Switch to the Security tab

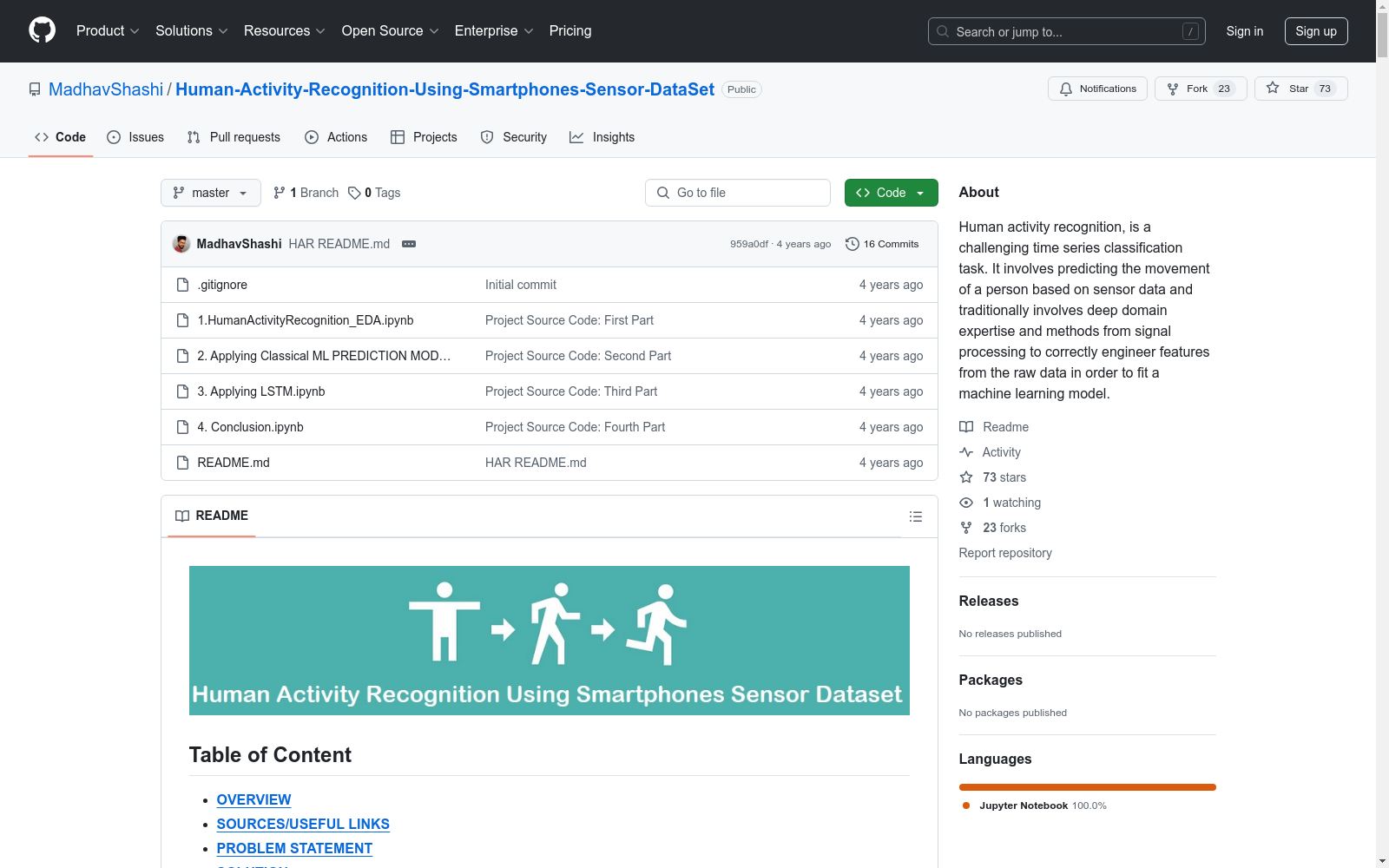(514, 137)
